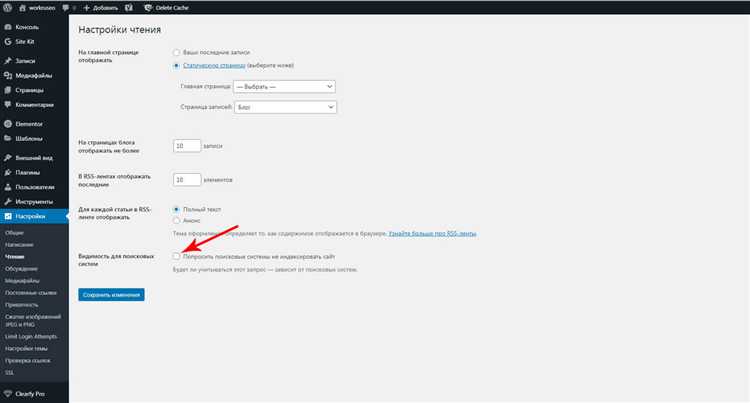Open 'Настройки темы' submenu
750x403 pixels.
(x=27, y=349)
